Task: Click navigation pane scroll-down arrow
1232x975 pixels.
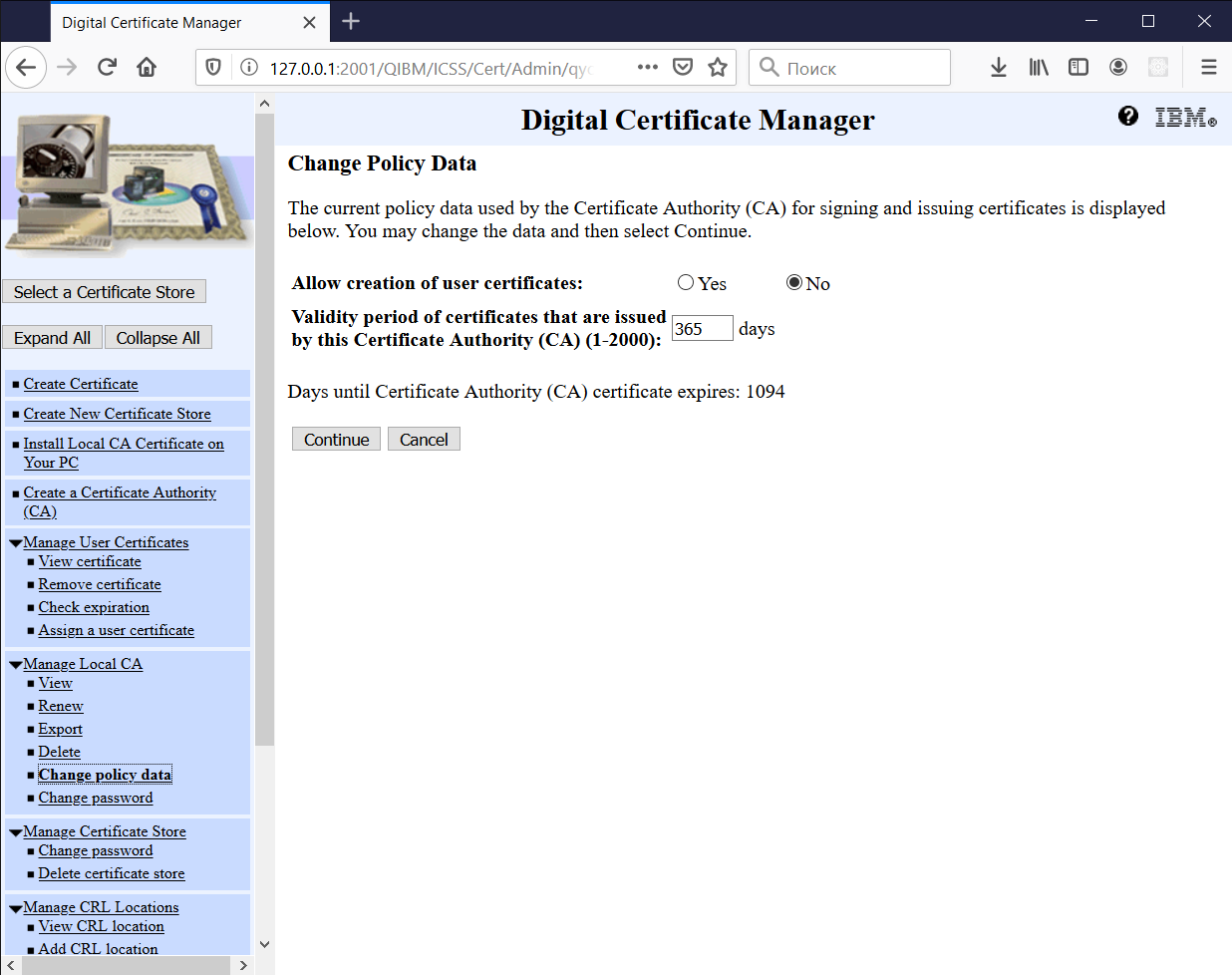Action: click(x=264, y=944)
